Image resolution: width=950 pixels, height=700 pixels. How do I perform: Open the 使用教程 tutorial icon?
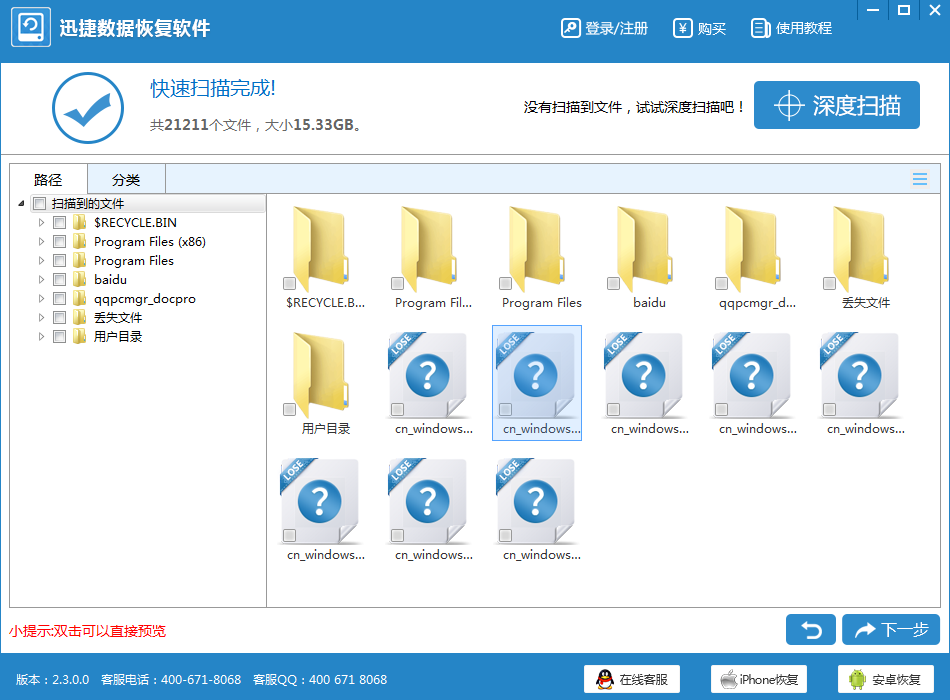pos(761,28)
